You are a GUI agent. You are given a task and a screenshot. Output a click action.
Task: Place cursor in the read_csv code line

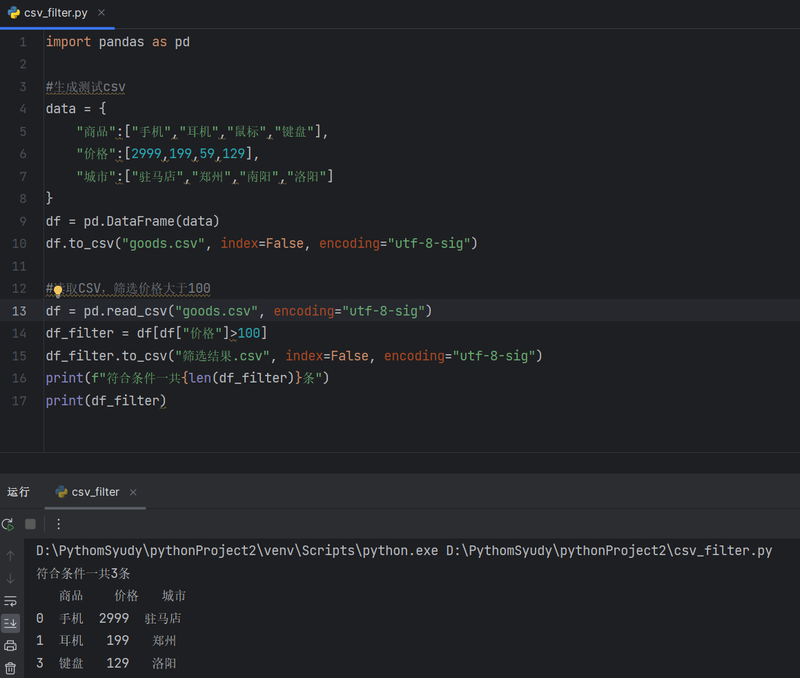click(x=239, y=311)
